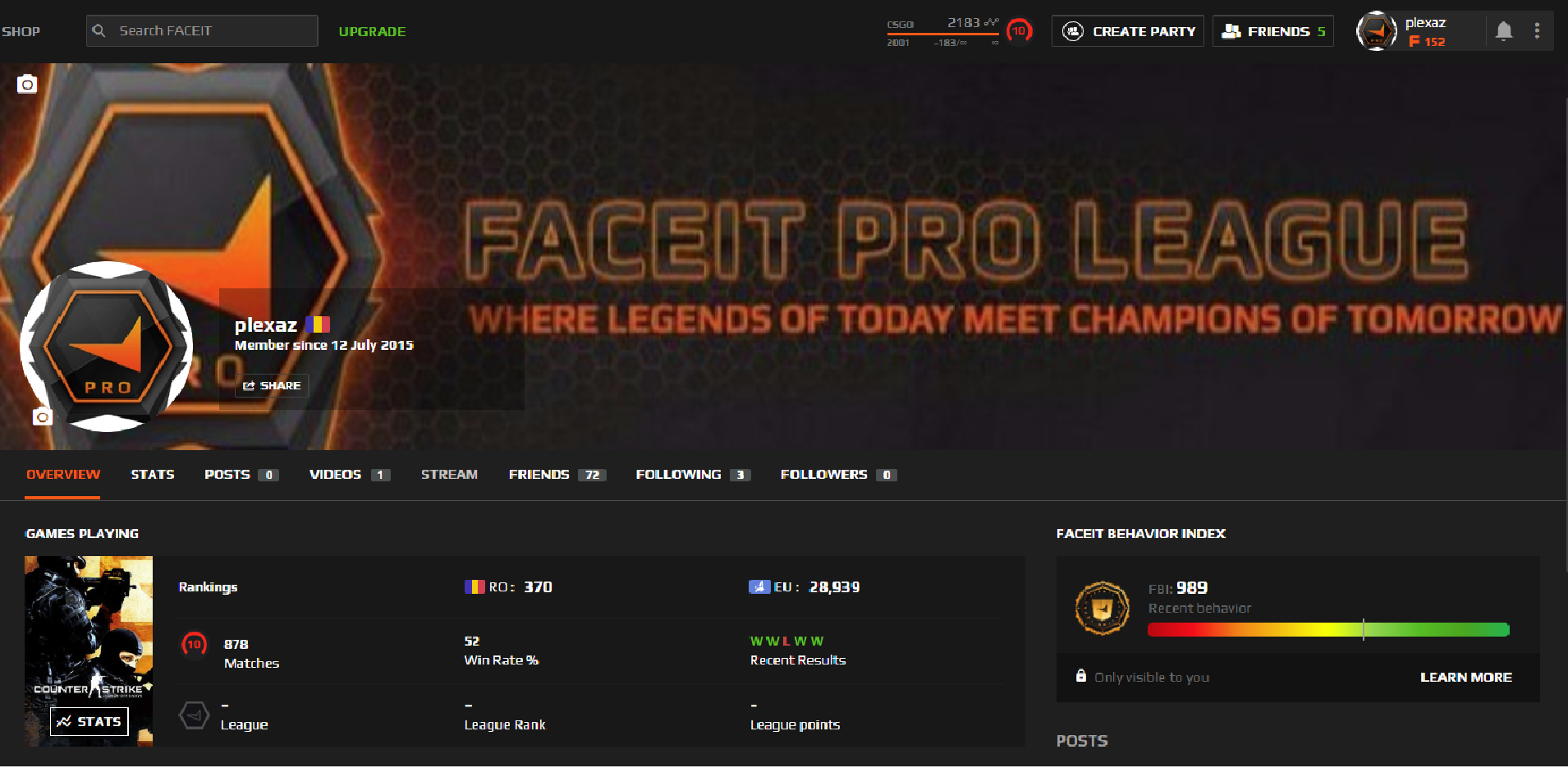
Task: Switch to the STATS tab
Action: click(153, 475)
